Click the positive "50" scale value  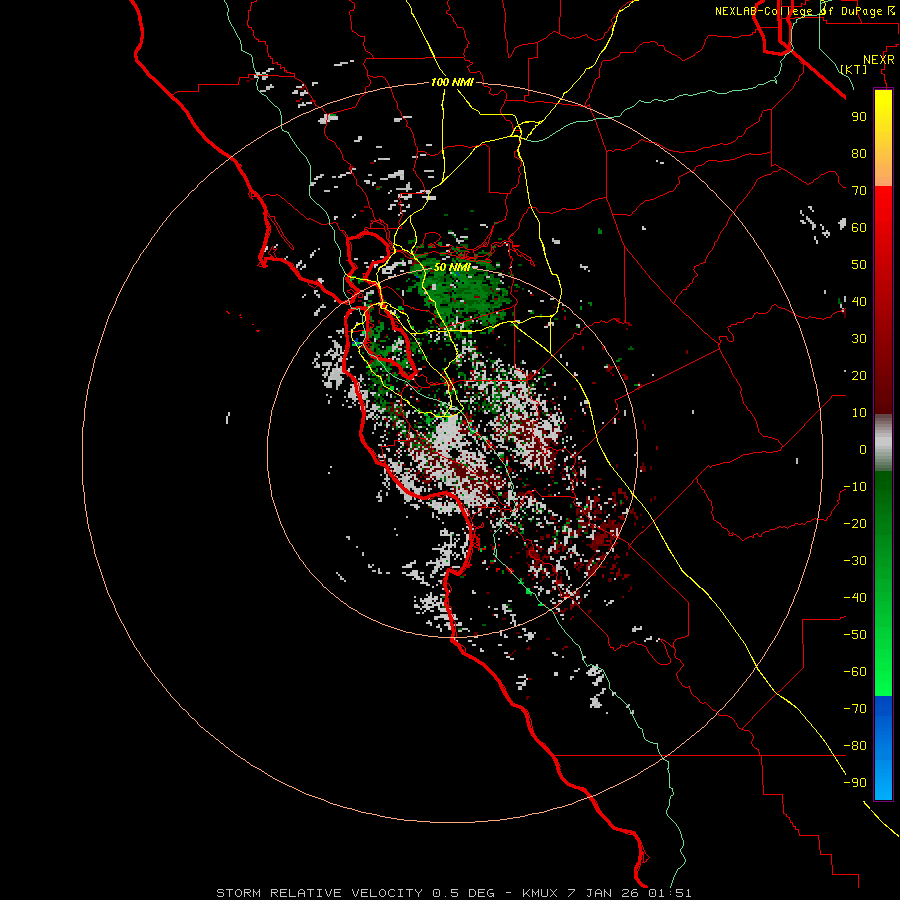pyautogui.click(x=859, y=265)
